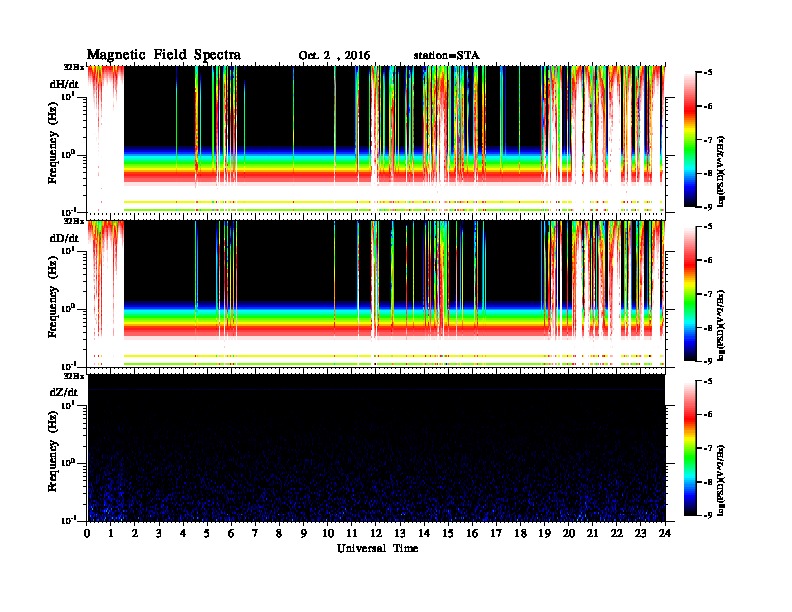The width and height of the screenshot is (792, 612).
Task: Click the hour 20 tick label
Action: click(x=568, y=534)
